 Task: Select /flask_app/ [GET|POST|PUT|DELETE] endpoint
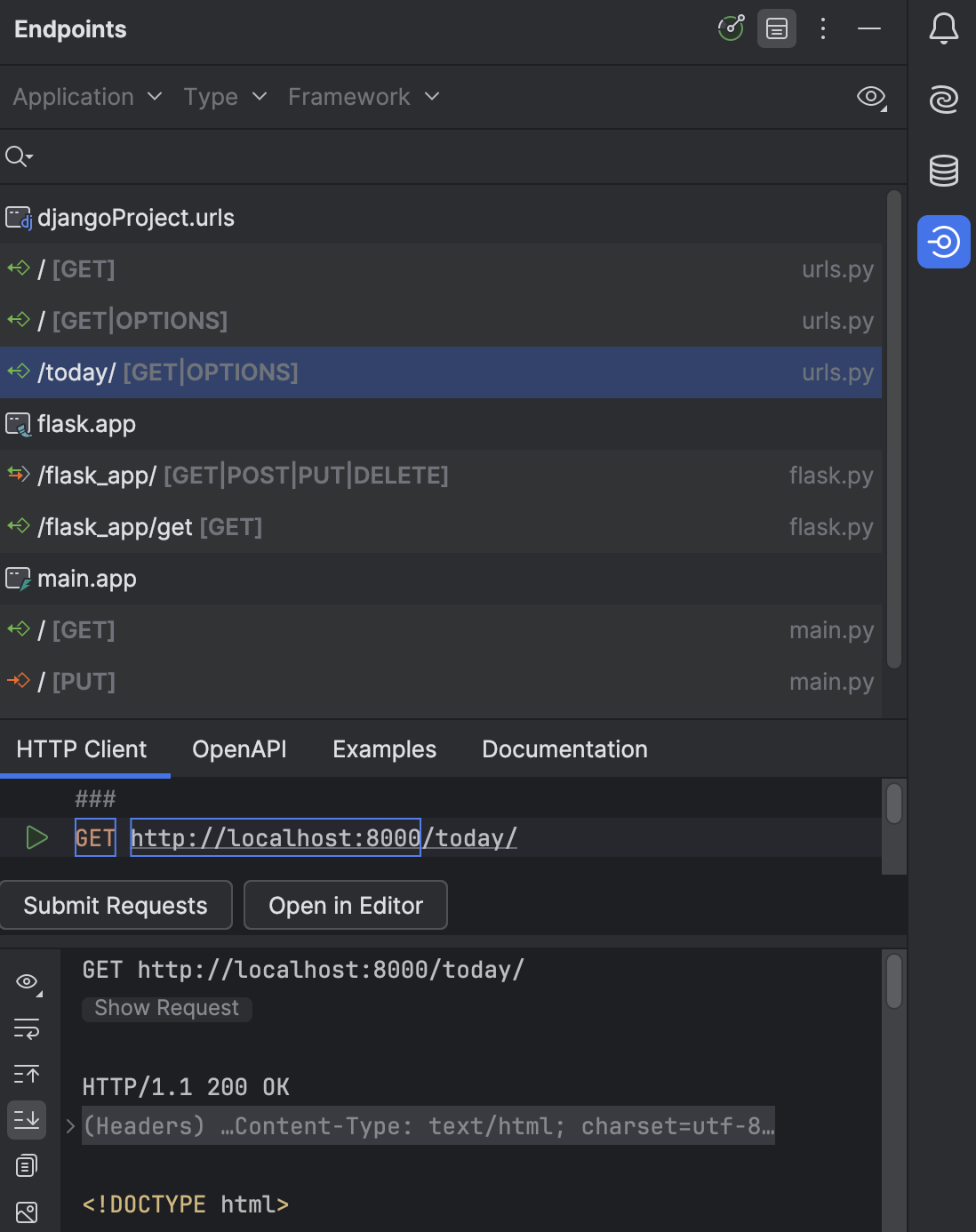pyautogui.click(x=441, y=476)
